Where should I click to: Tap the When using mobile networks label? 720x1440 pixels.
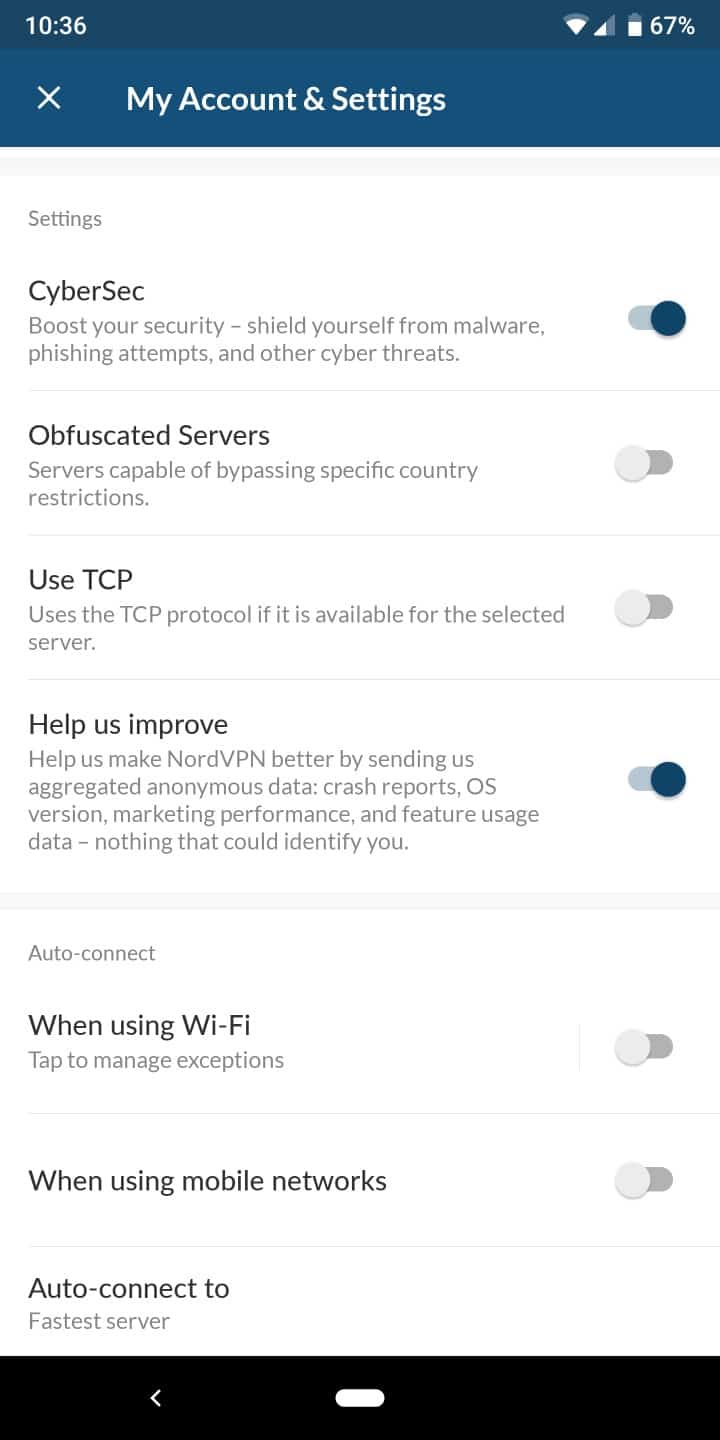tap(208, 1181)
